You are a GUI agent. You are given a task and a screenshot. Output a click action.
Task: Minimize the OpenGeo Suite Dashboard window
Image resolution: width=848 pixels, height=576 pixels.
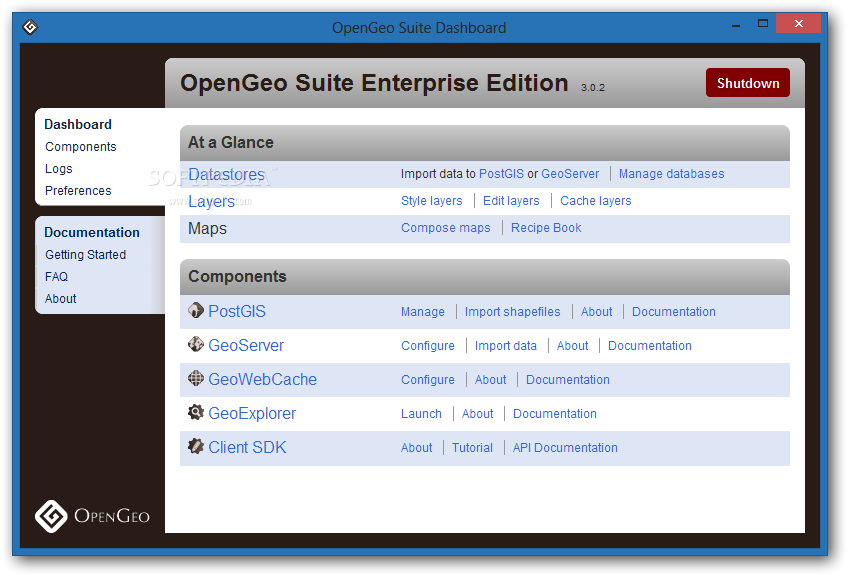click(x=736, y=25)
